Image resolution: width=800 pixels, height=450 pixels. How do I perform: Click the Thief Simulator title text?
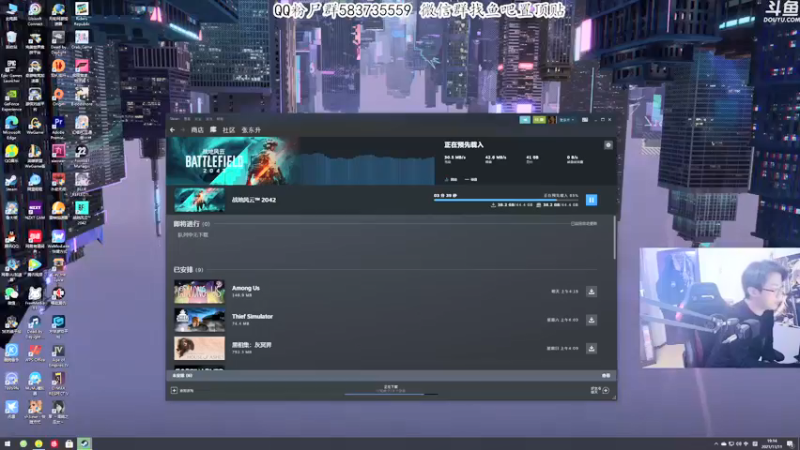[252, 316]
